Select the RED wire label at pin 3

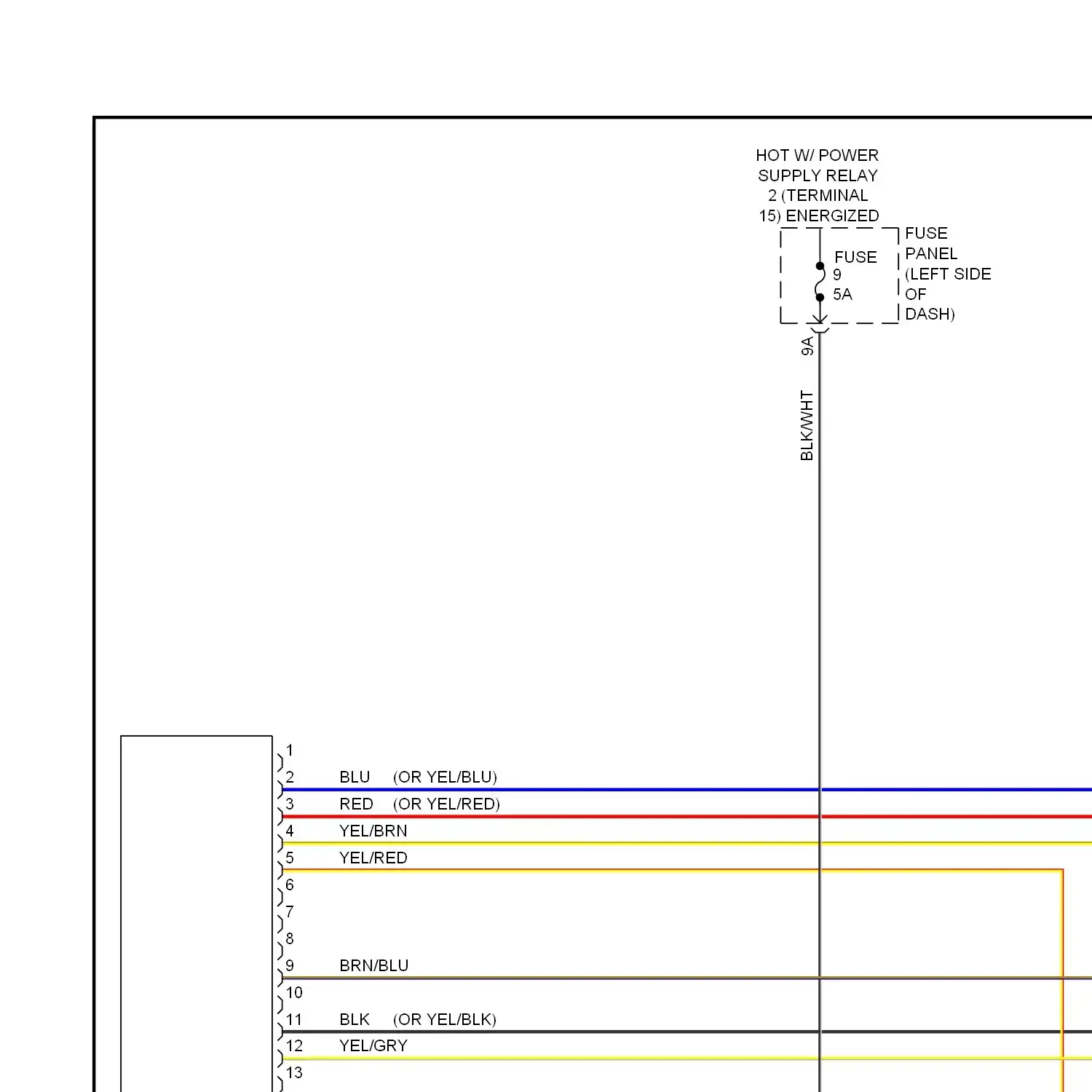coord(356,804)
